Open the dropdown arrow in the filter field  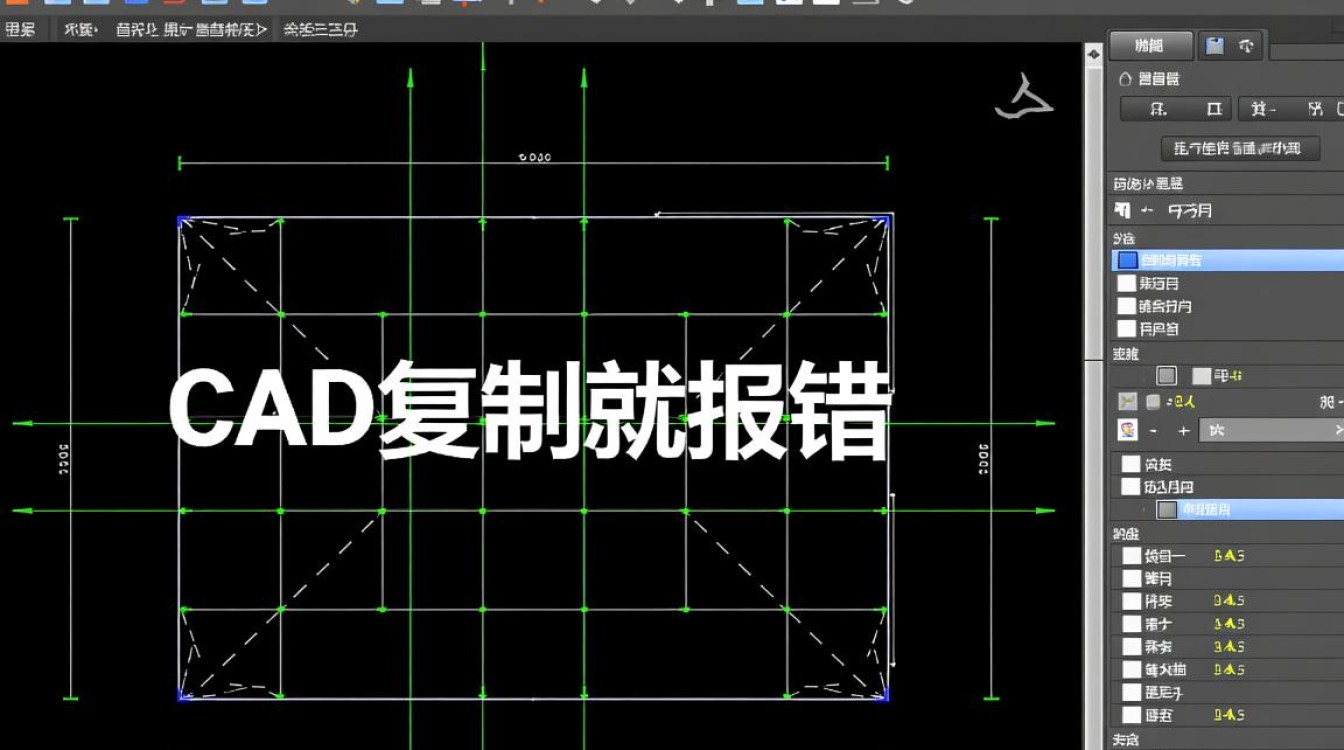1338,430
